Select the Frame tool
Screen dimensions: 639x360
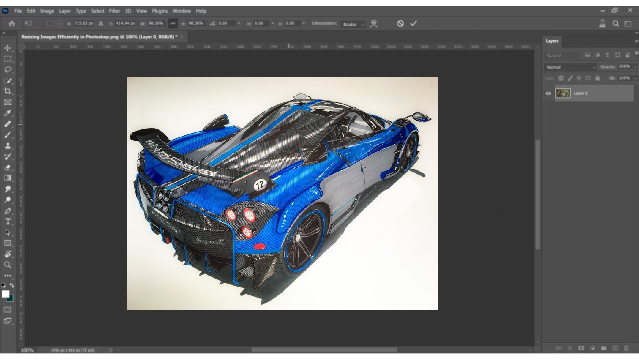pyautogui.click(x=8, y=102)
